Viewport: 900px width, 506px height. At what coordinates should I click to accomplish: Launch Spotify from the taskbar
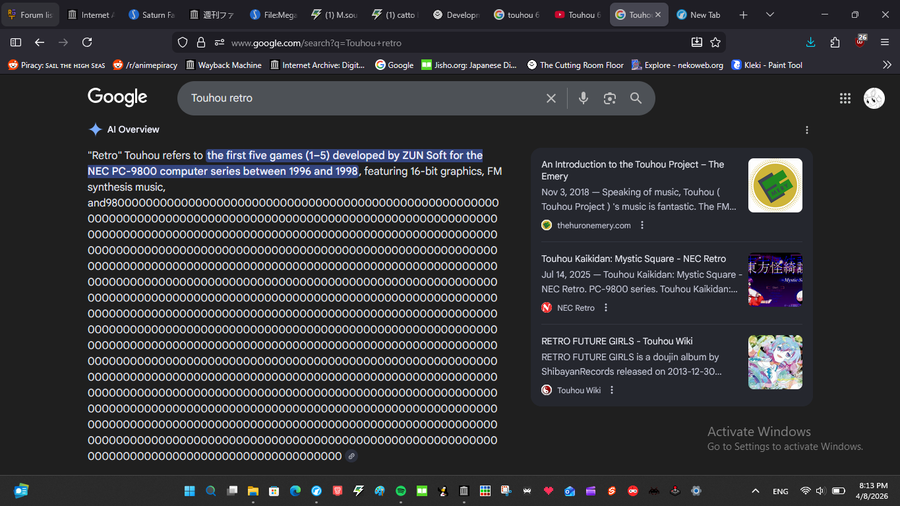coord(401,491)
